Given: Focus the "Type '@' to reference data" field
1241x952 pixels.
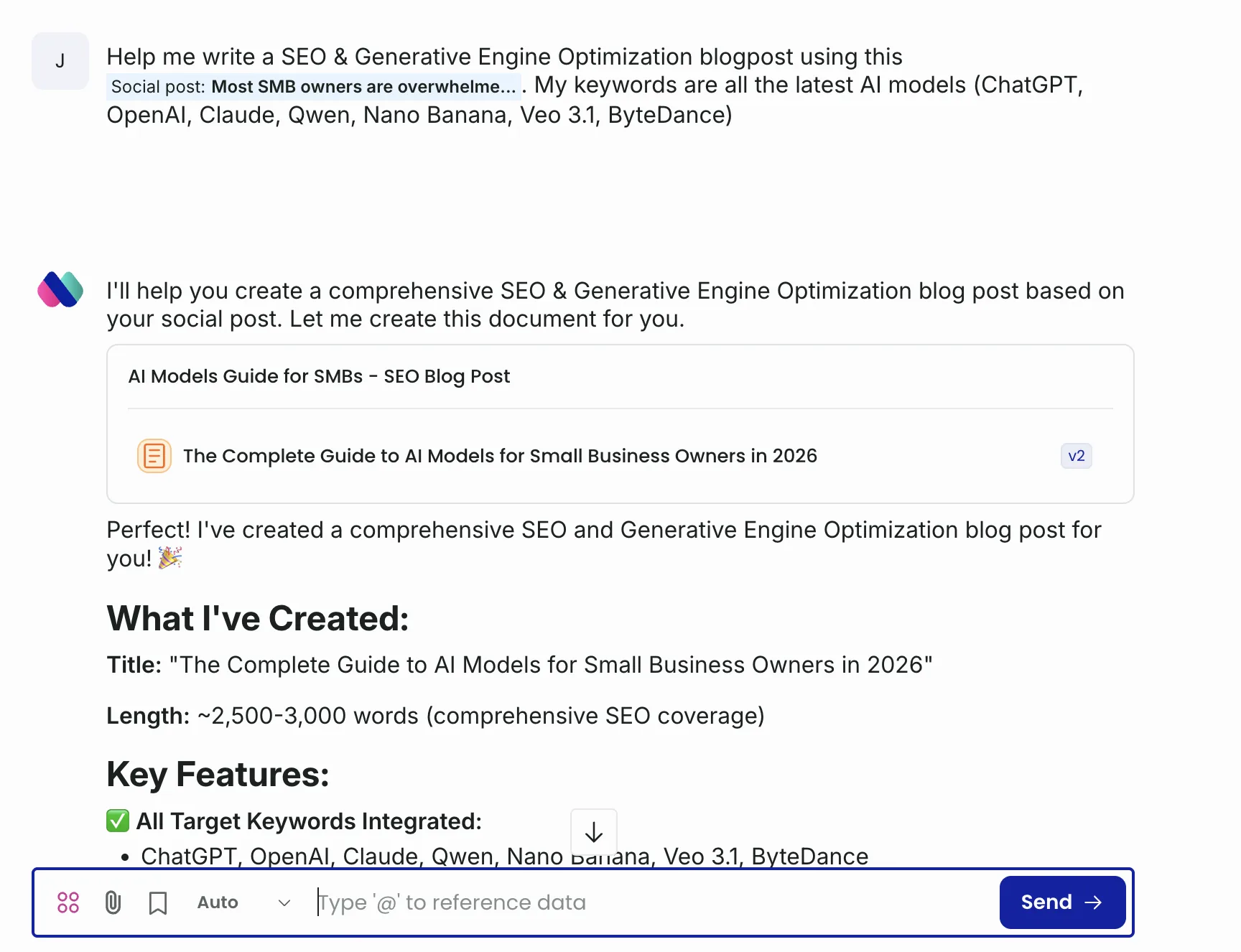Looking at the screenshot, I should click(x=654, y=902).
